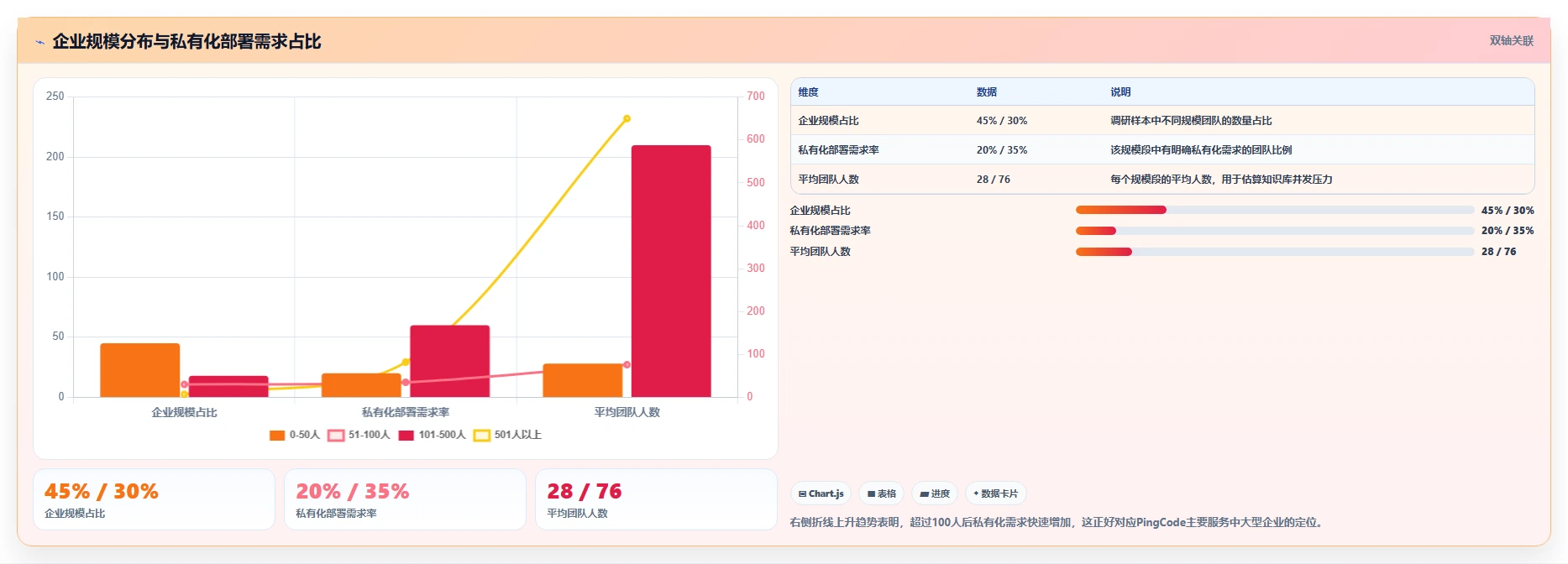Viewport: 1568px width, 564px height.
Task: Click description 调研样本中不同规模团队的数量占比
Action: click(x=1191, y=121)
